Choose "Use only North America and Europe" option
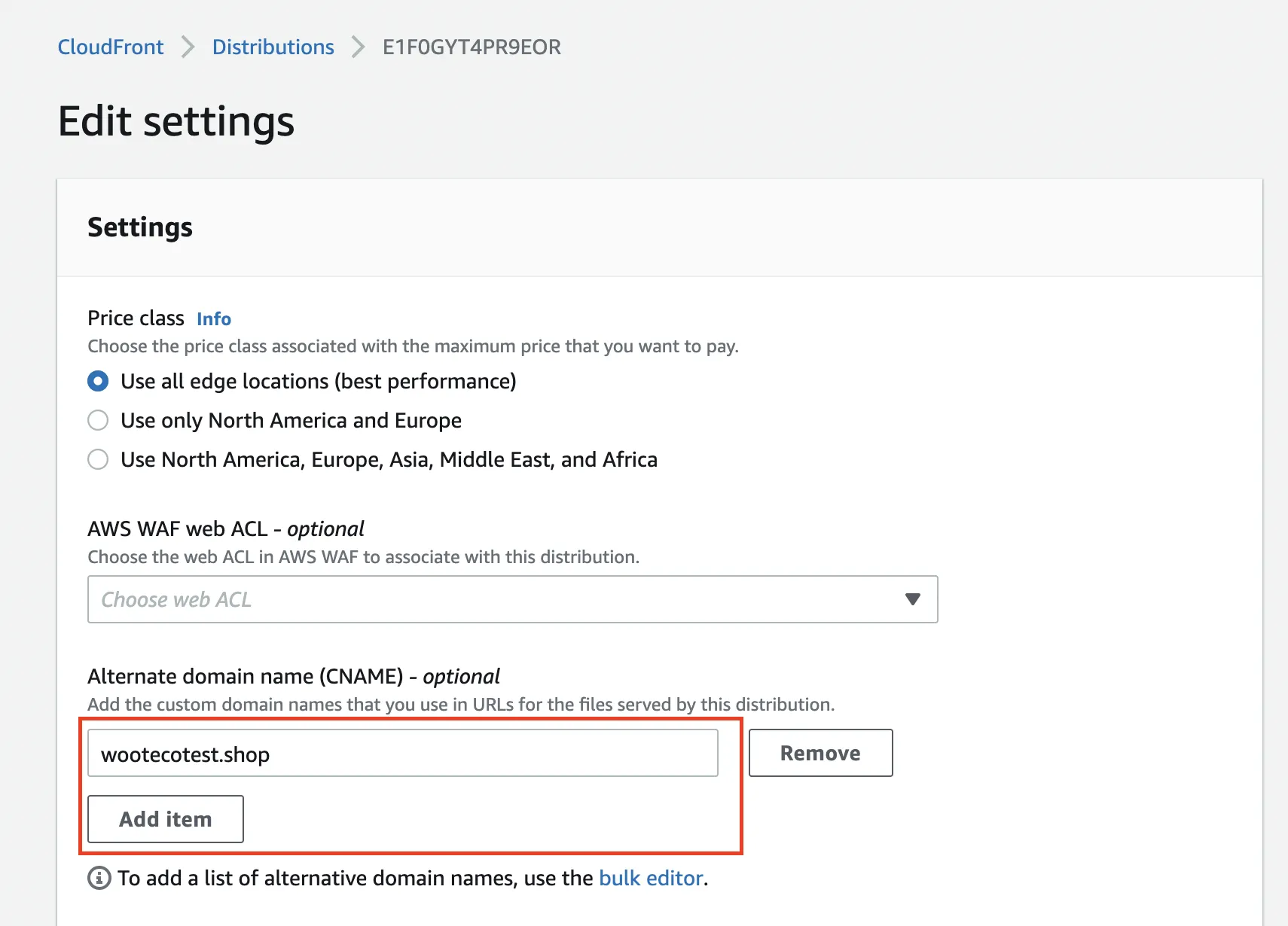The height and width of the screenshot is (926, 1288). pyautogui.click(x=98, y=420)
